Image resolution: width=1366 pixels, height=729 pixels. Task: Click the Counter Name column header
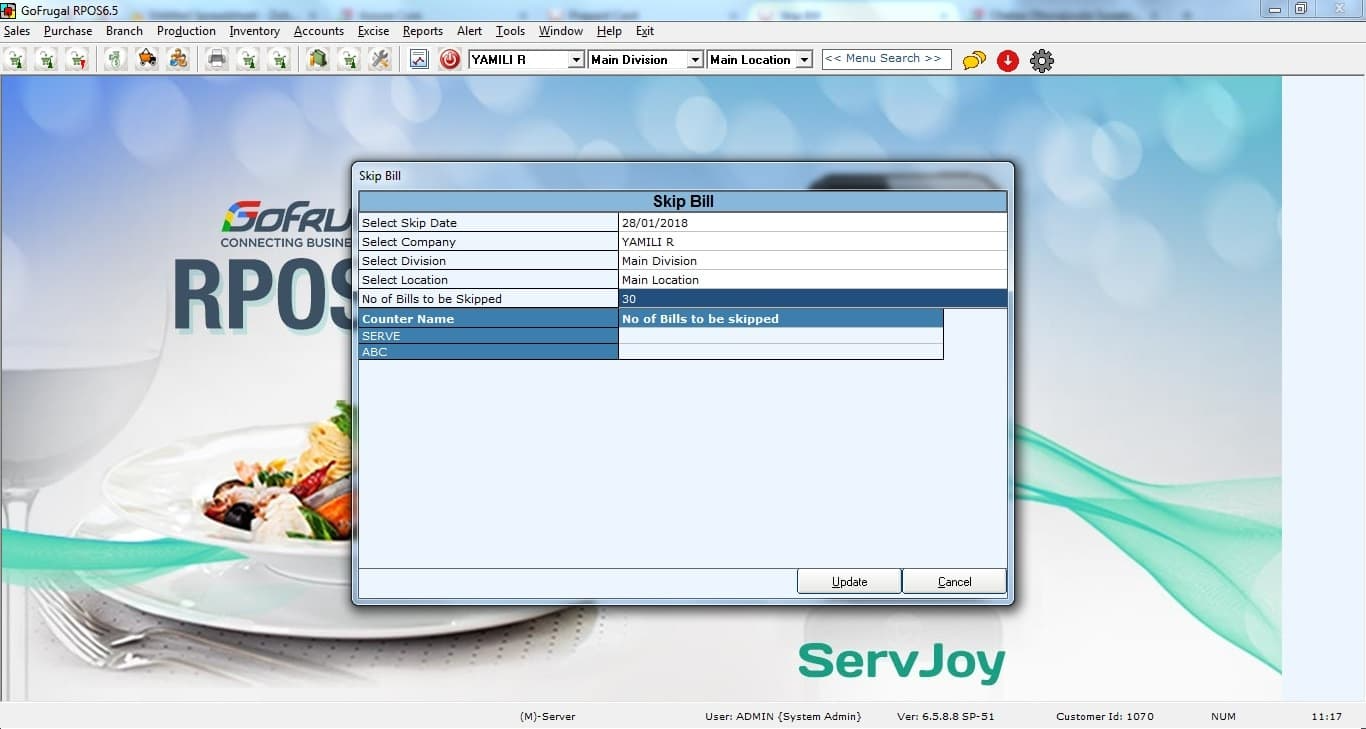[489, 319]
